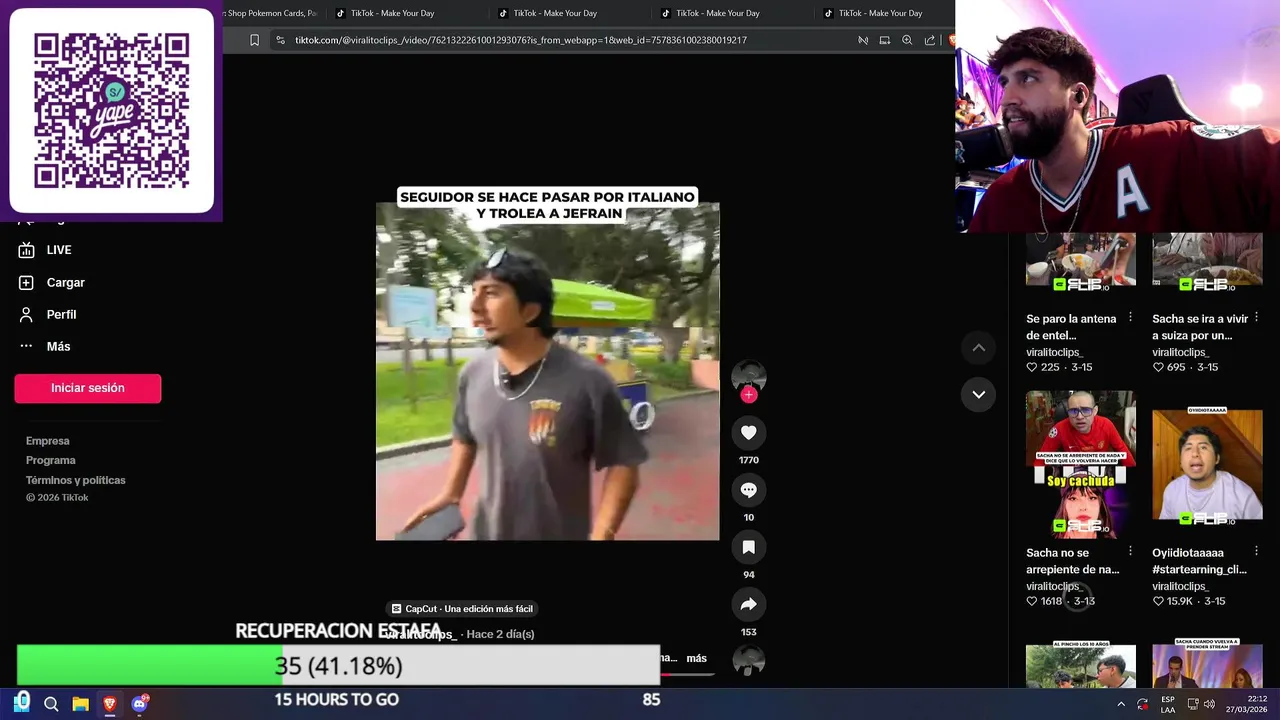
Task: Go to the previous video with the up chevron
Action: (979, 348)
